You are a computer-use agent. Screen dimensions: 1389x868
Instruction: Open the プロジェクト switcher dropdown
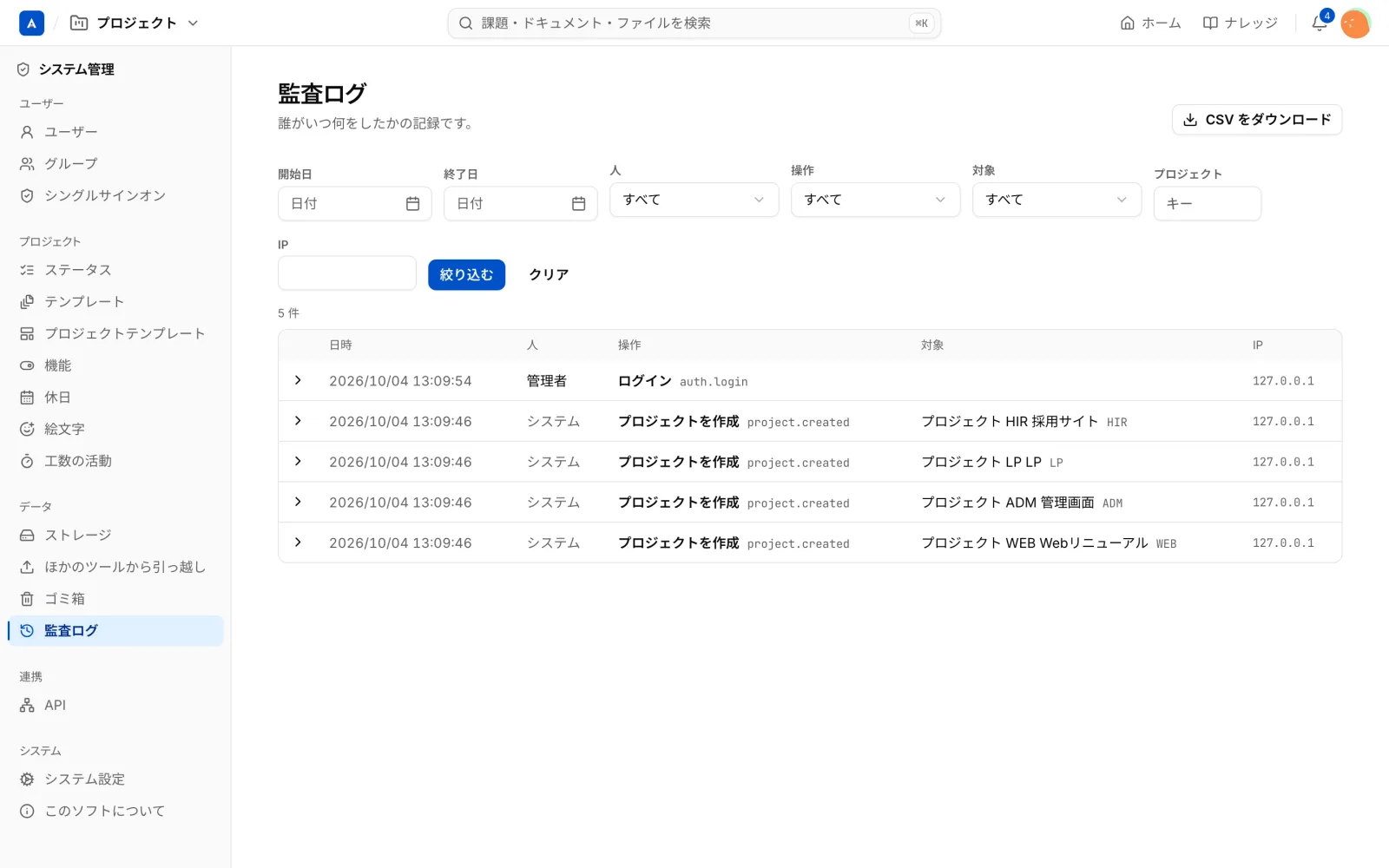135,23
